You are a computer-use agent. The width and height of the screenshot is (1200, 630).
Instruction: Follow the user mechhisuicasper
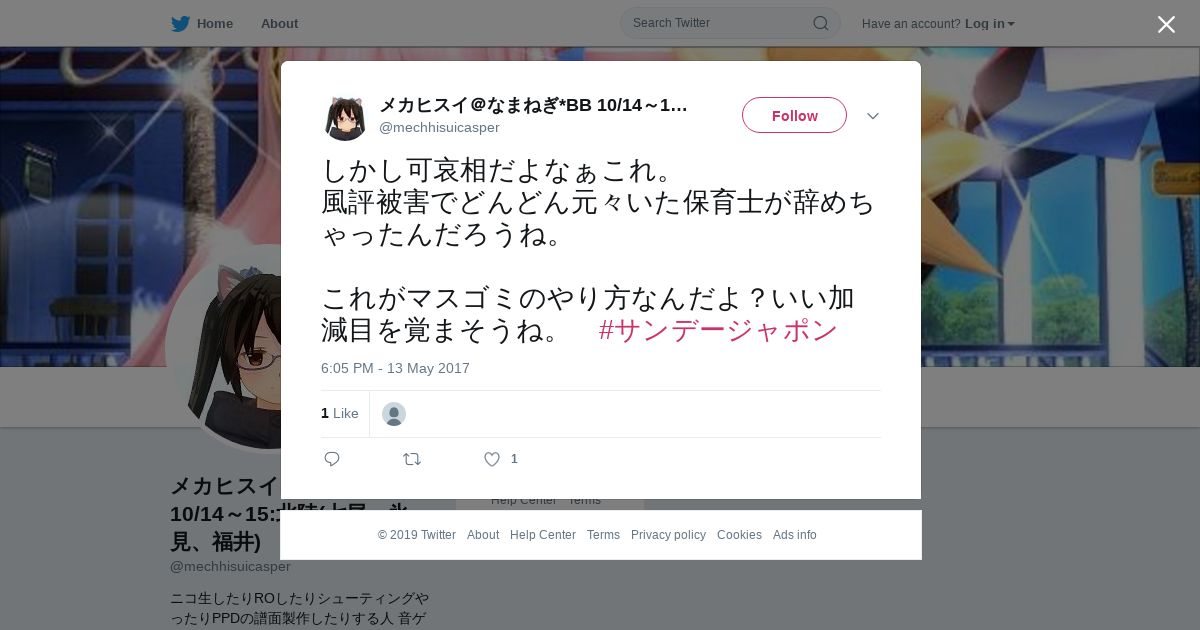(x=794, y=115)
